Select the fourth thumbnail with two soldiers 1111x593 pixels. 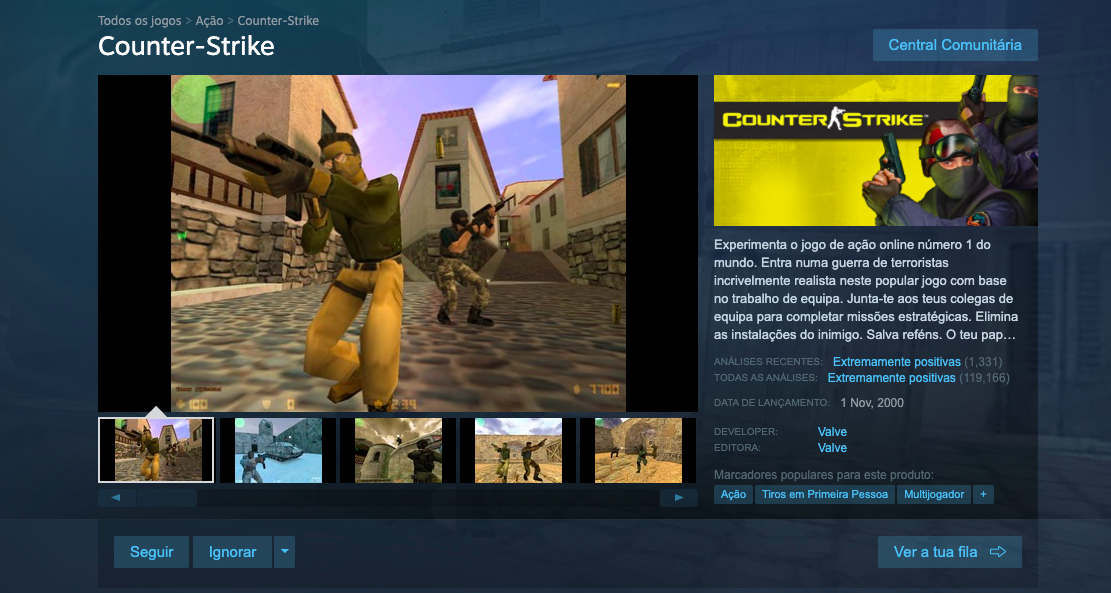coord(518,450)
